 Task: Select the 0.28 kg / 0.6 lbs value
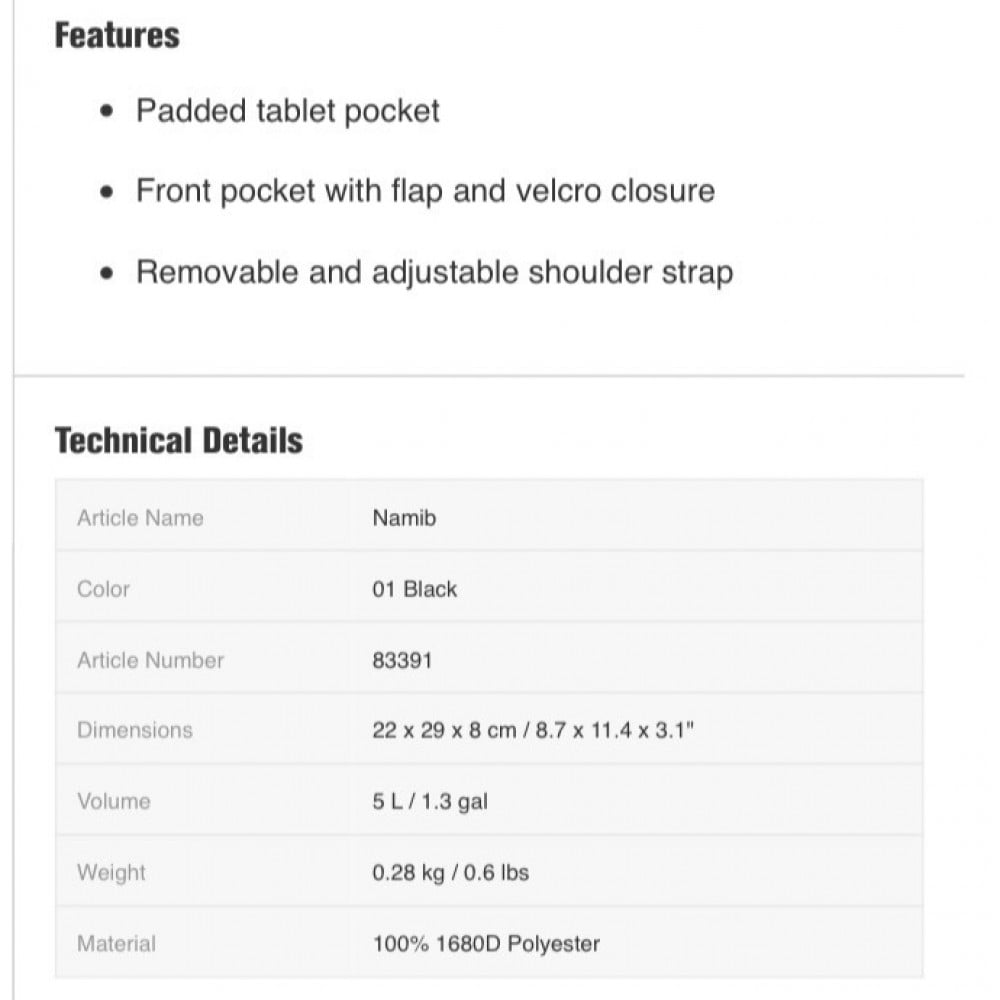coord(450,872)
